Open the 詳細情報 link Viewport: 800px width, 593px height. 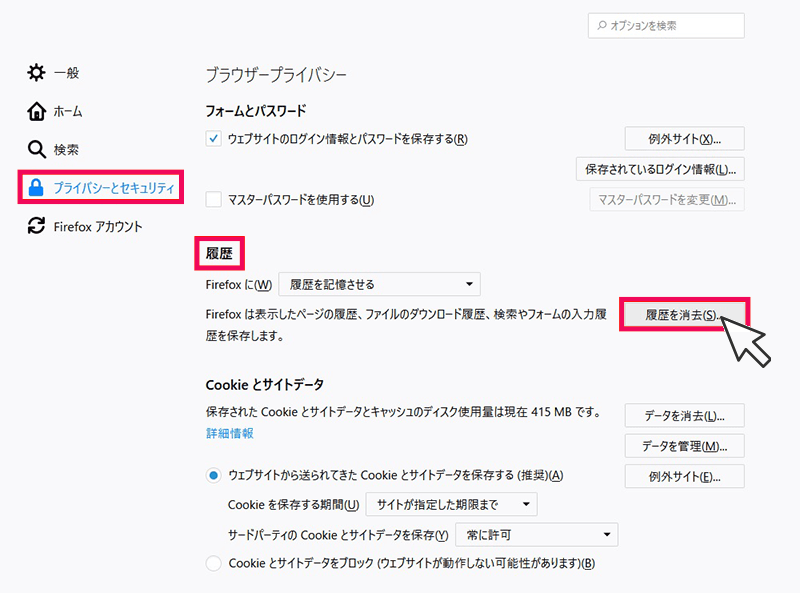229,434
